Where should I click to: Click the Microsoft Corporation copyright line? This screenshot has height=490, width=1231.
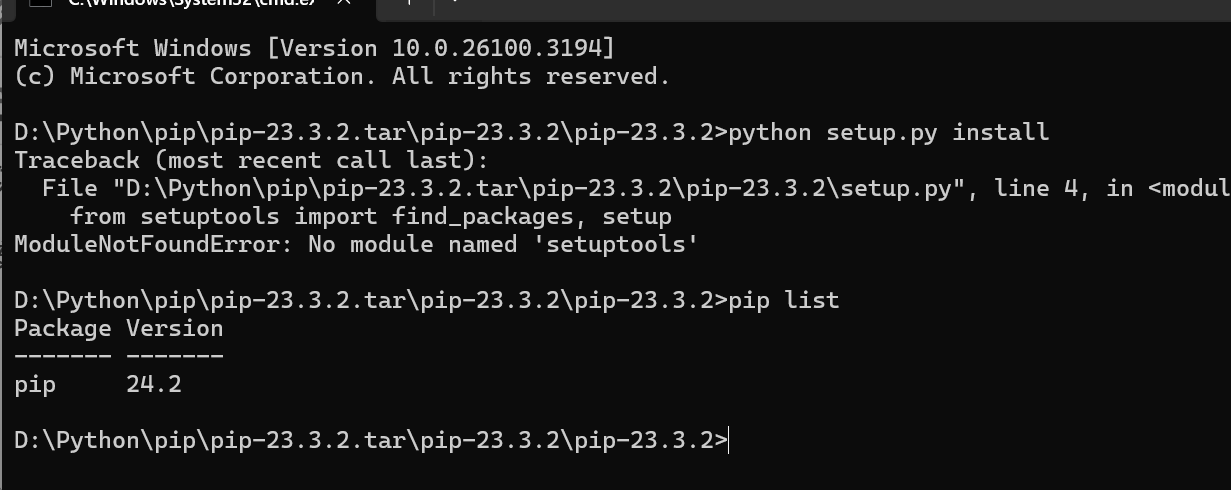point(342,76)
